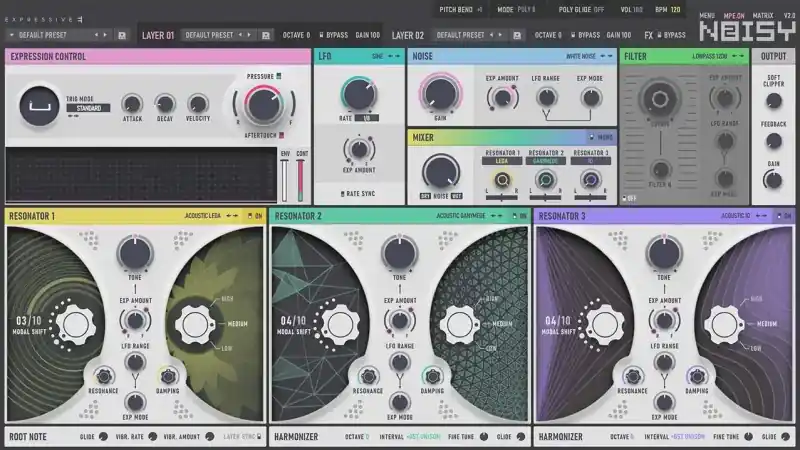Image resolution: width=800 pixels, height=450 pixels.
Task: Click MPE On in the header
Action: (x=734, y=16)
